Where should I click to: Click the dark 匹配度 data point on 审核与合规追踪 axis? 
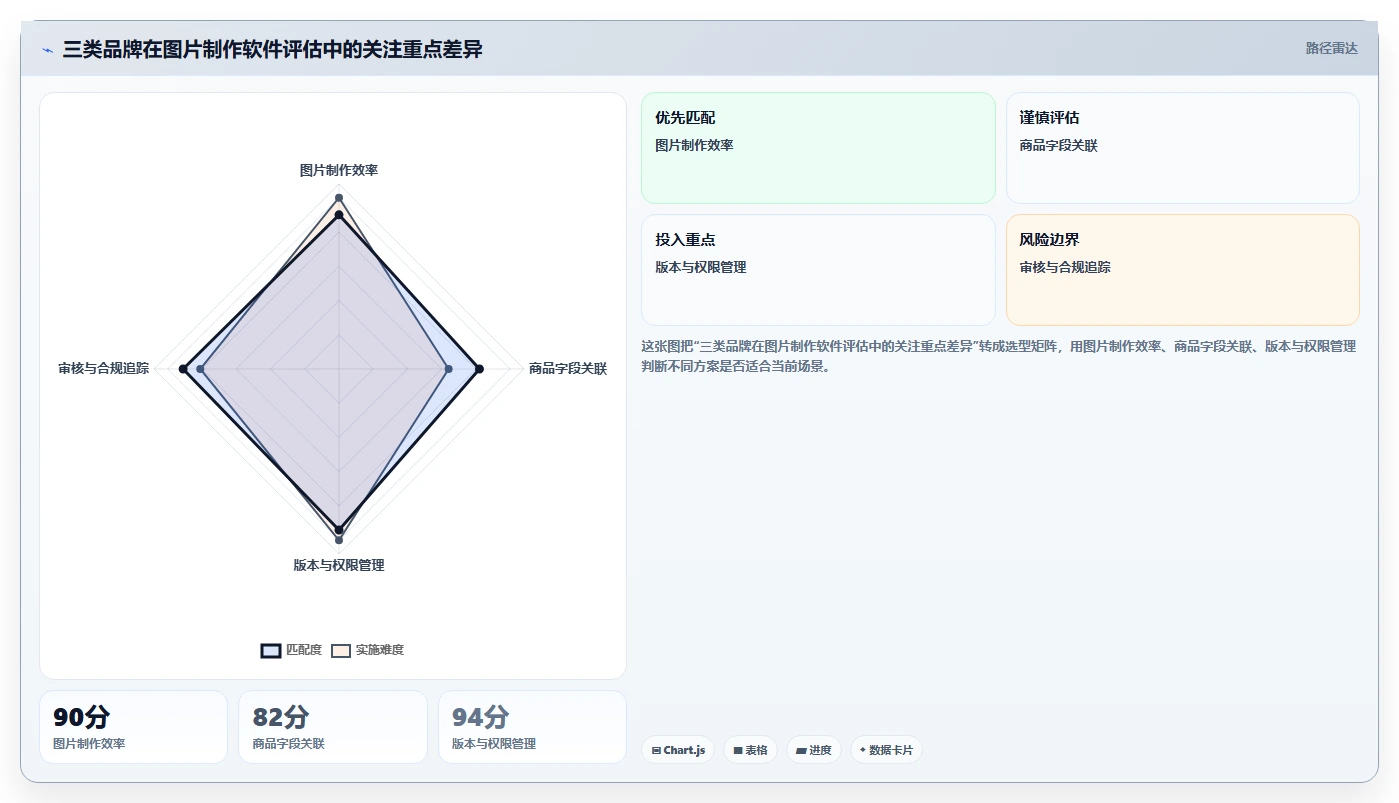(183, 369)
